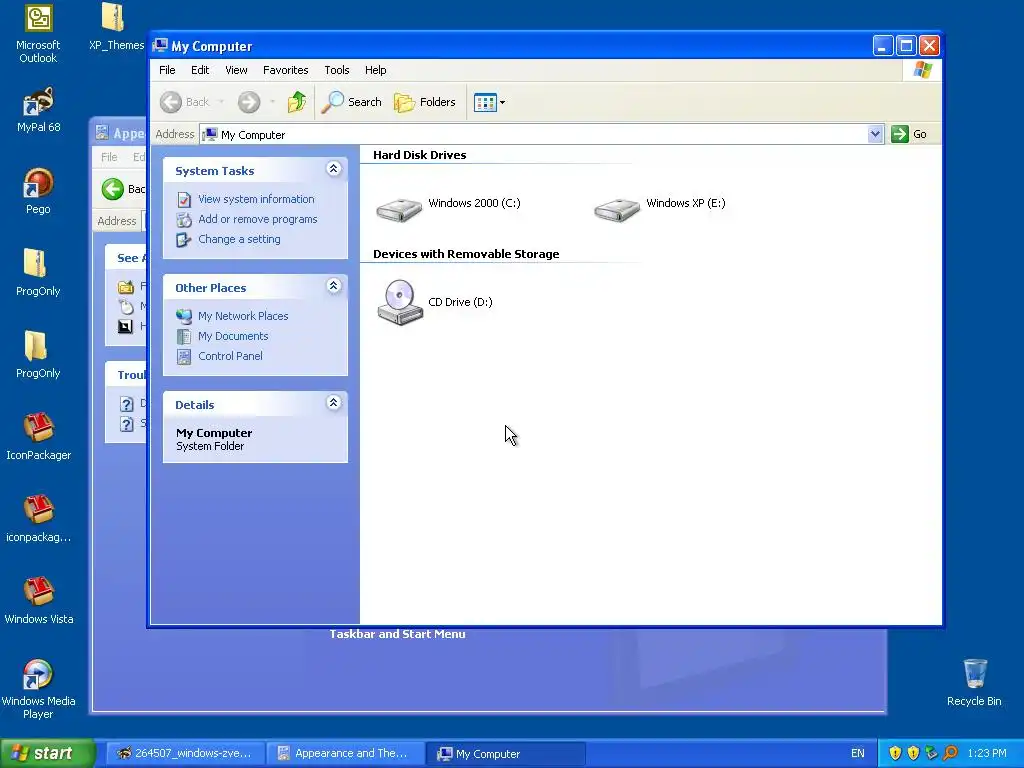Image resolution: width=1024 pixels, height=768 pixels.
Task: Open the Help menu
Action: (376, 70)
